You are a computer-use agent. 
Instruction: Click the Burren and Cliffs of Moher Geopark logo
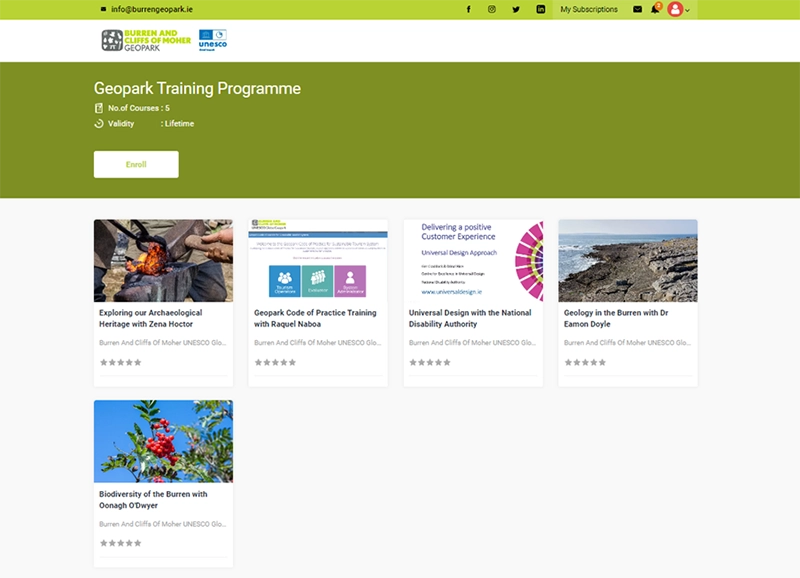click(x=146, y=40)
